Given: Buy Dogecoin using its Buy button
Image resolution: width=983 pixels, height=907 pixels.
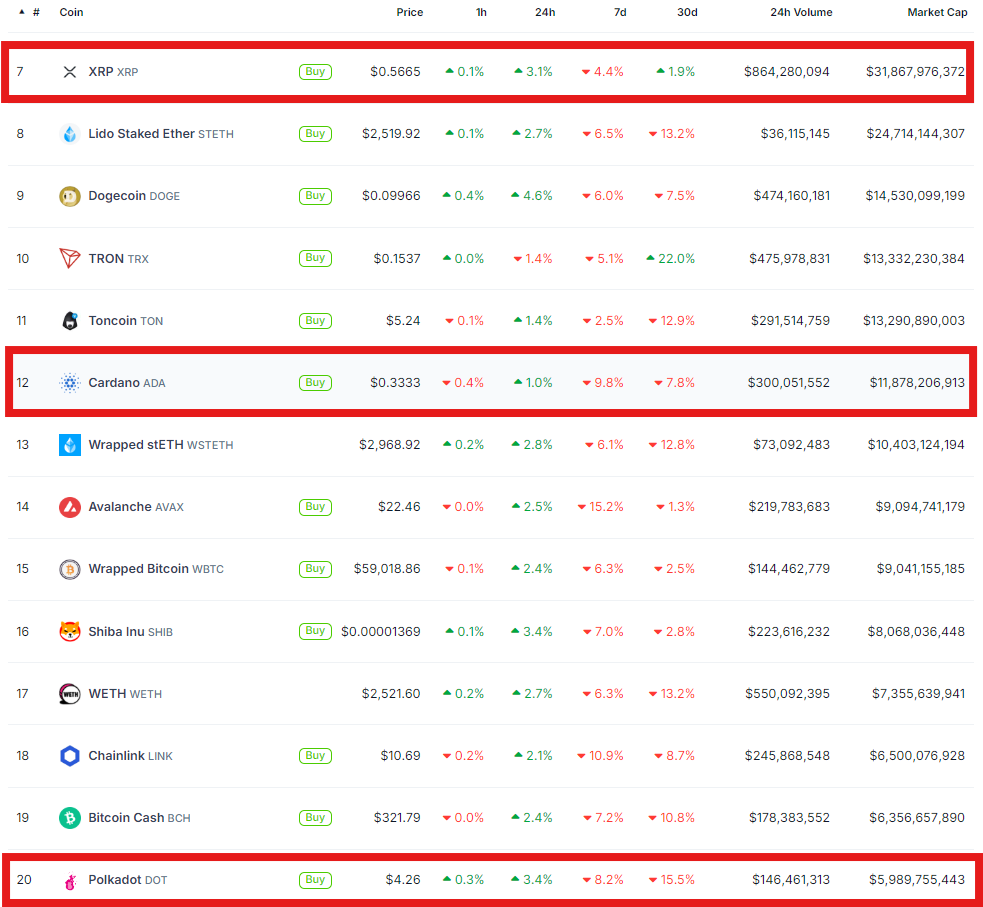Looking at the screenshot, I should coord(315,196).
